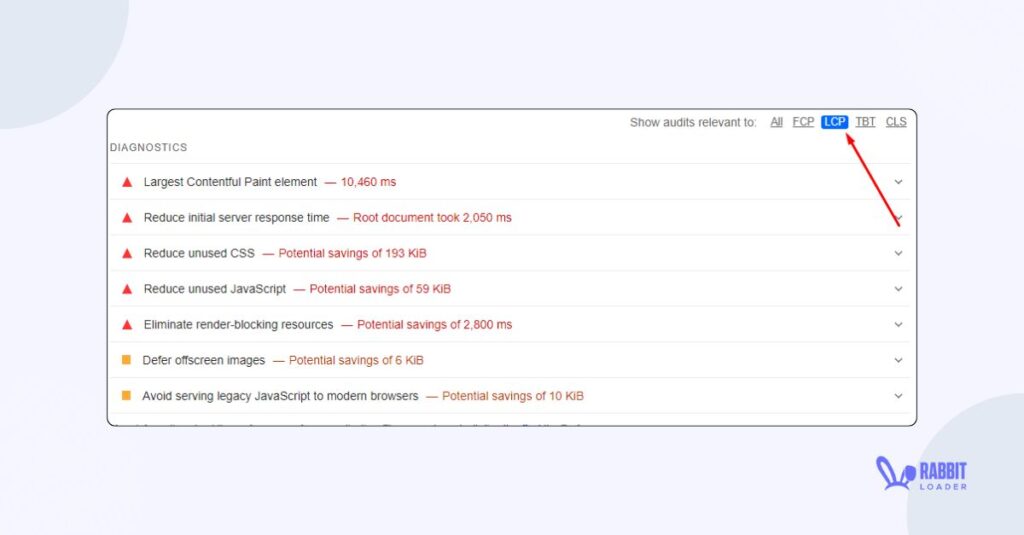Viewport: 1024px width, 535px height.
Task: Click Show audits relevant to label
Action: coord(693,122)
